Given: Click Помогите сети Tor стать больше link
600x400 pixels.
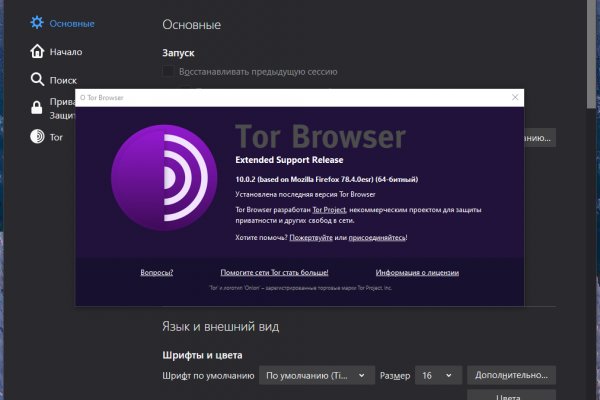Looking at the screenshot, I should tap(274, 272).
